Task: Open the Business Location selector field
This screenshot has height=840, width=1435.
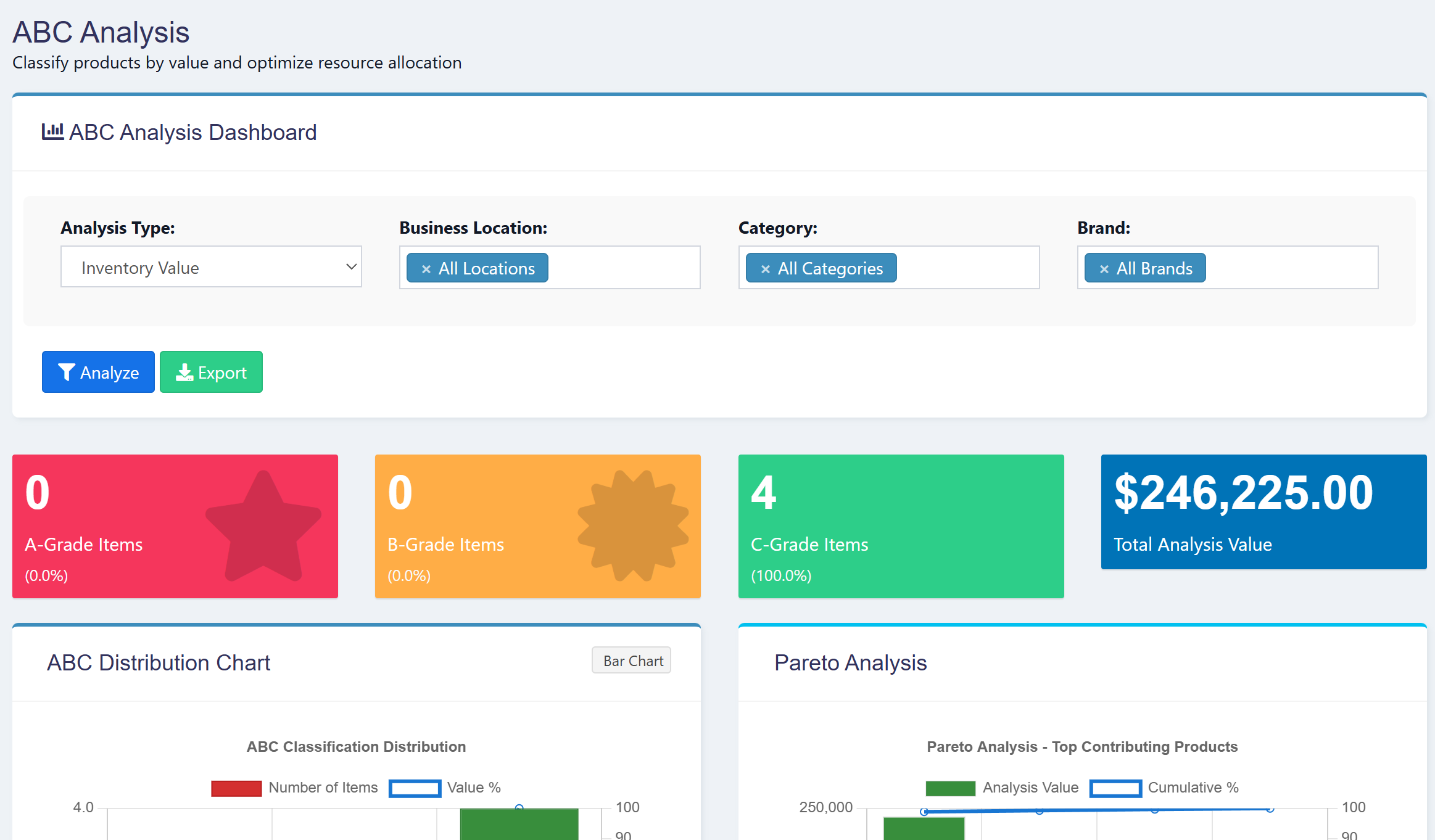Action: (x=550, y=268)
